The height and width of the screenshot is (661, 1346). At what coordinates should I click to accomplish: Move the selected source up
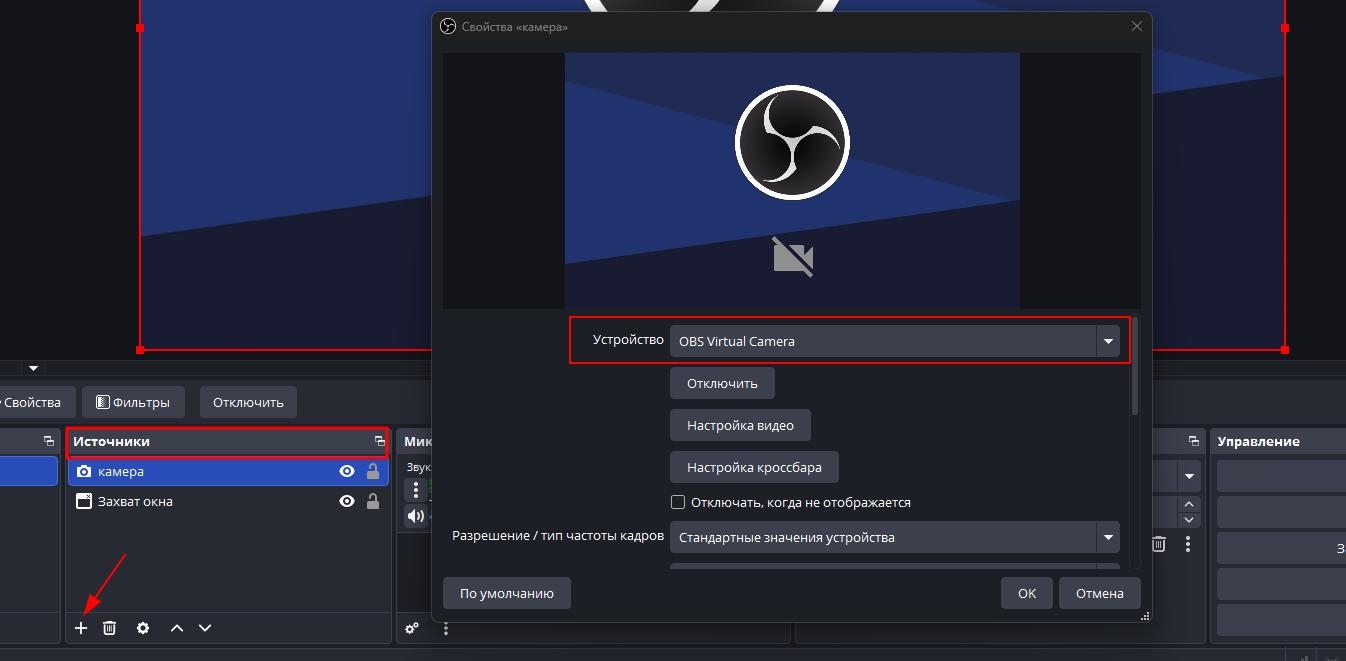click(x=177, y=628)
